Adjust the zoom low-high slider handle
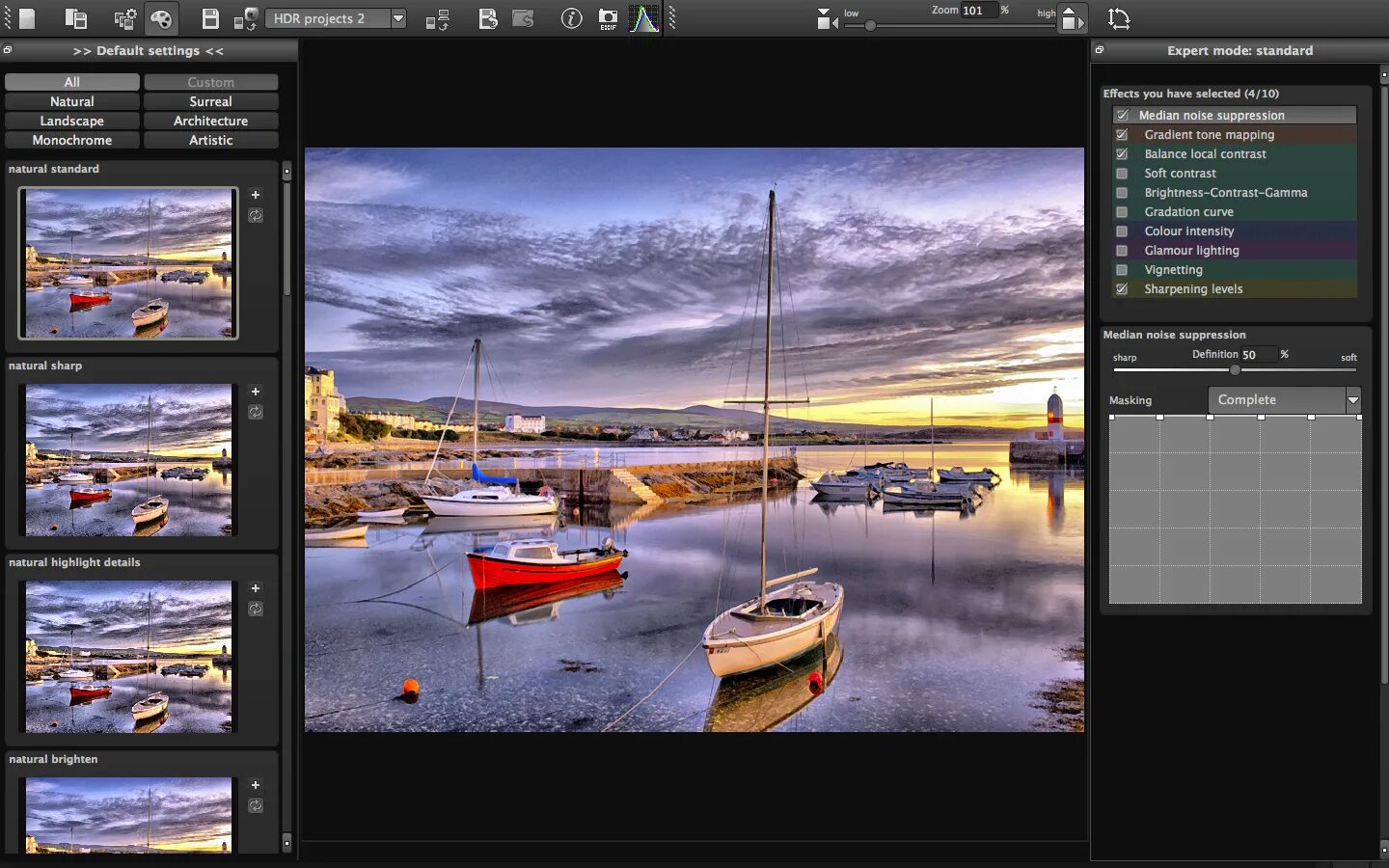Screen dimensions: 1389x868 pyautogui.click(x=870, y=26)
